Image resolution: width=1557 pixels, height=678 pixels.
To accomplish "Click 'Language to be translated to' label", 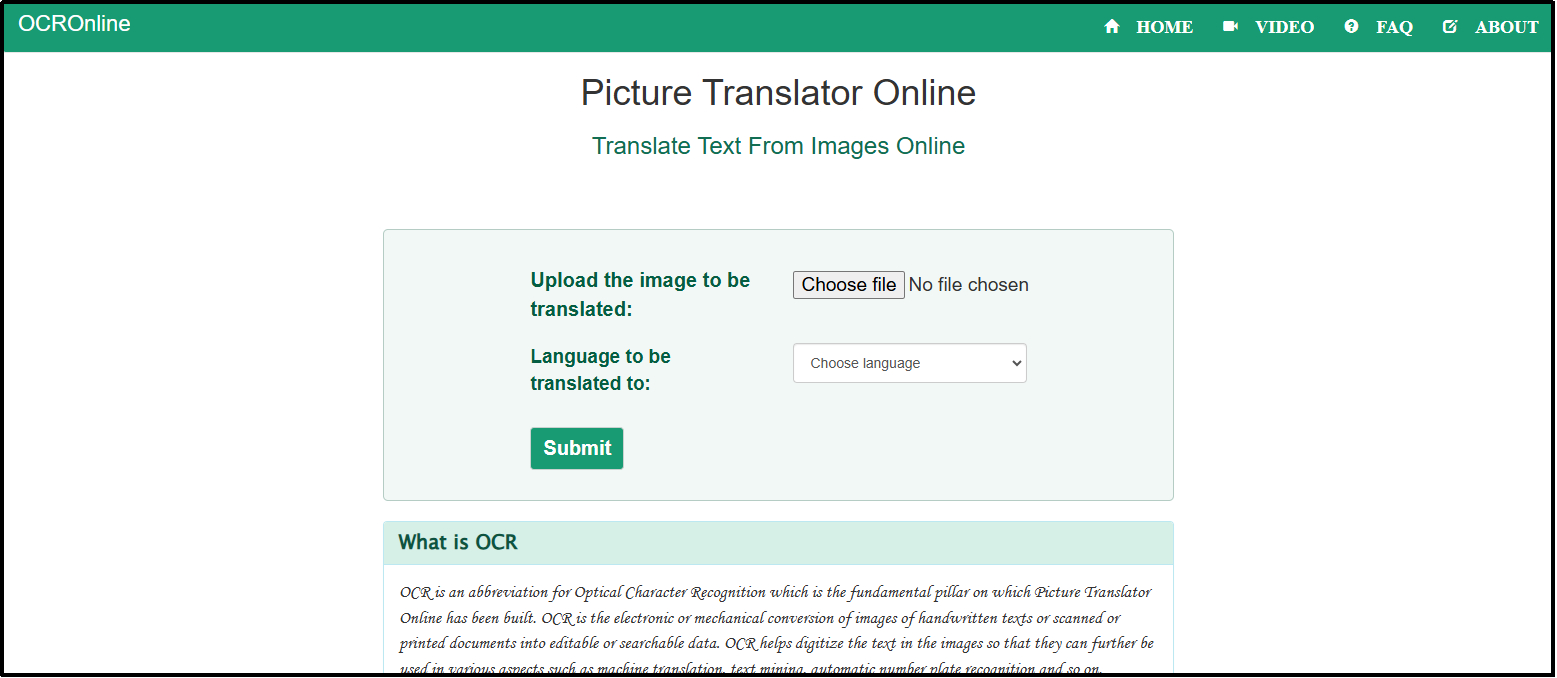I will 600,369.
